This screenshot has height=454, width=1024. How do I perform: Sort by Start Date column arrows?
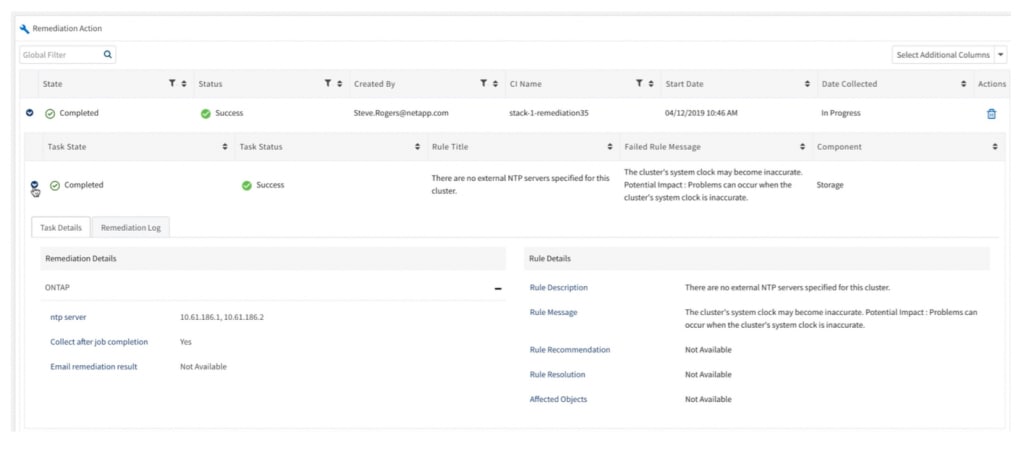point(807,84)
